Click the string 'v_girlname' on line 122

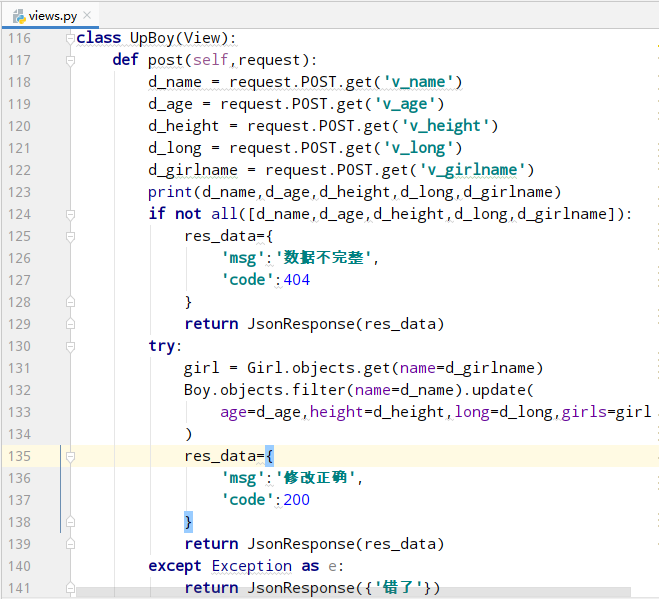[472, 170]
